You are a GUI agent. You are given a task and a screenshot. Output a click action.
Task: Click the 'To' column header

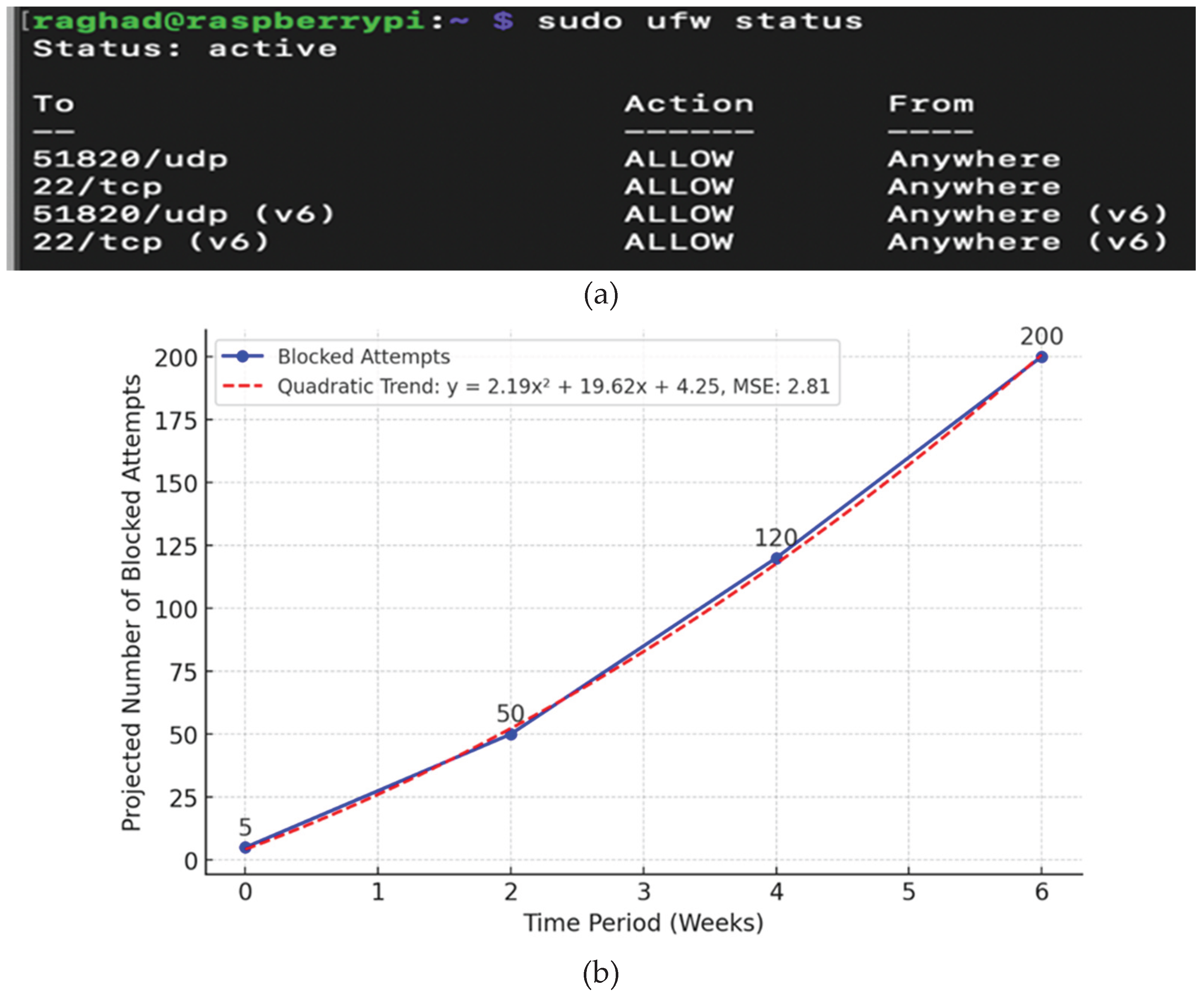click(x=53, y=104)
